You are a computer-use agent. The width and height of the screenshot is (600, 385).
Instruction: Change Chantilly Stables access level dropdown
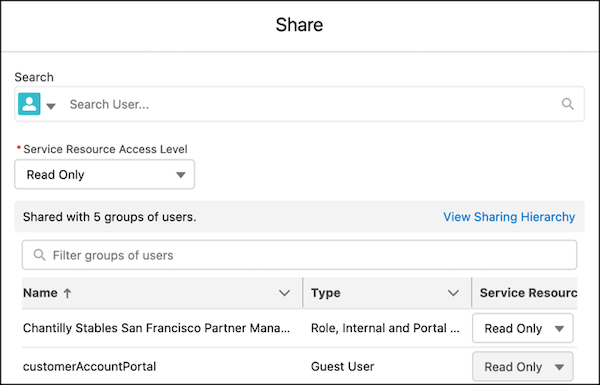(523, 328)
